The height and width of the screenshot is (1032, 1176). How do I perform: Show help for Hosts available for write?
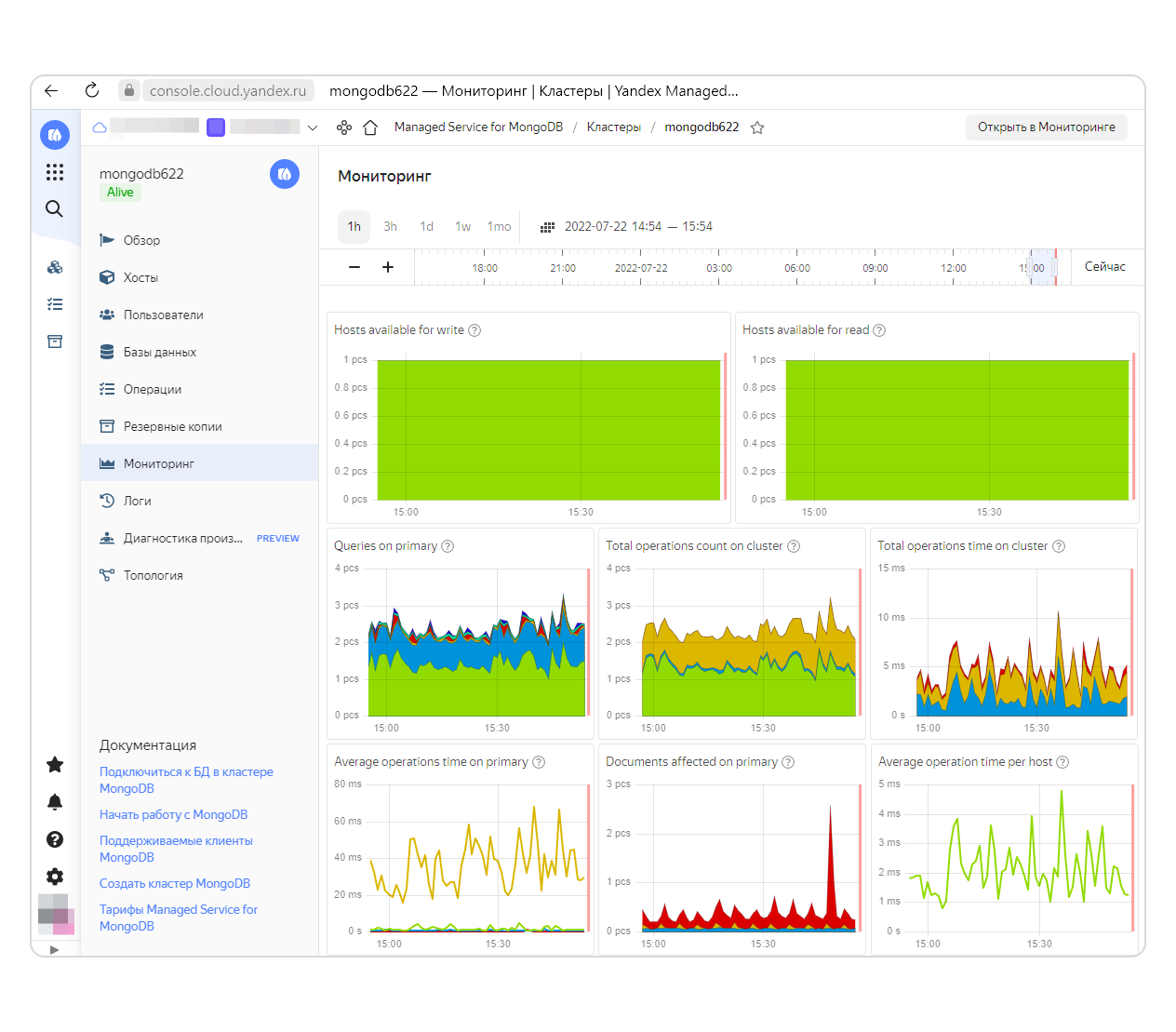coord(474,330)
